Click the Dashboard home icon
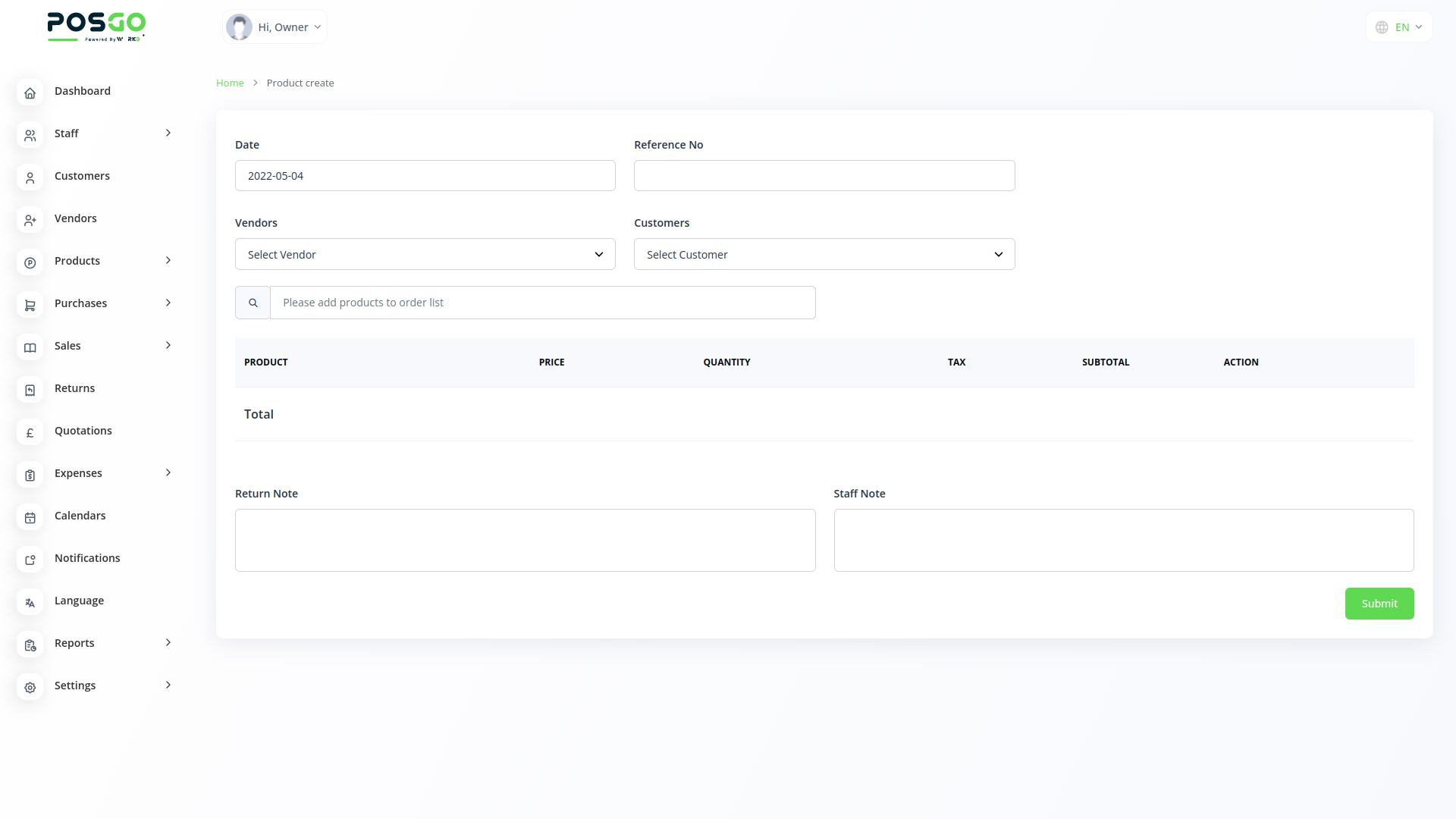Screen dimensions: 1456x819 coord(30,93)
